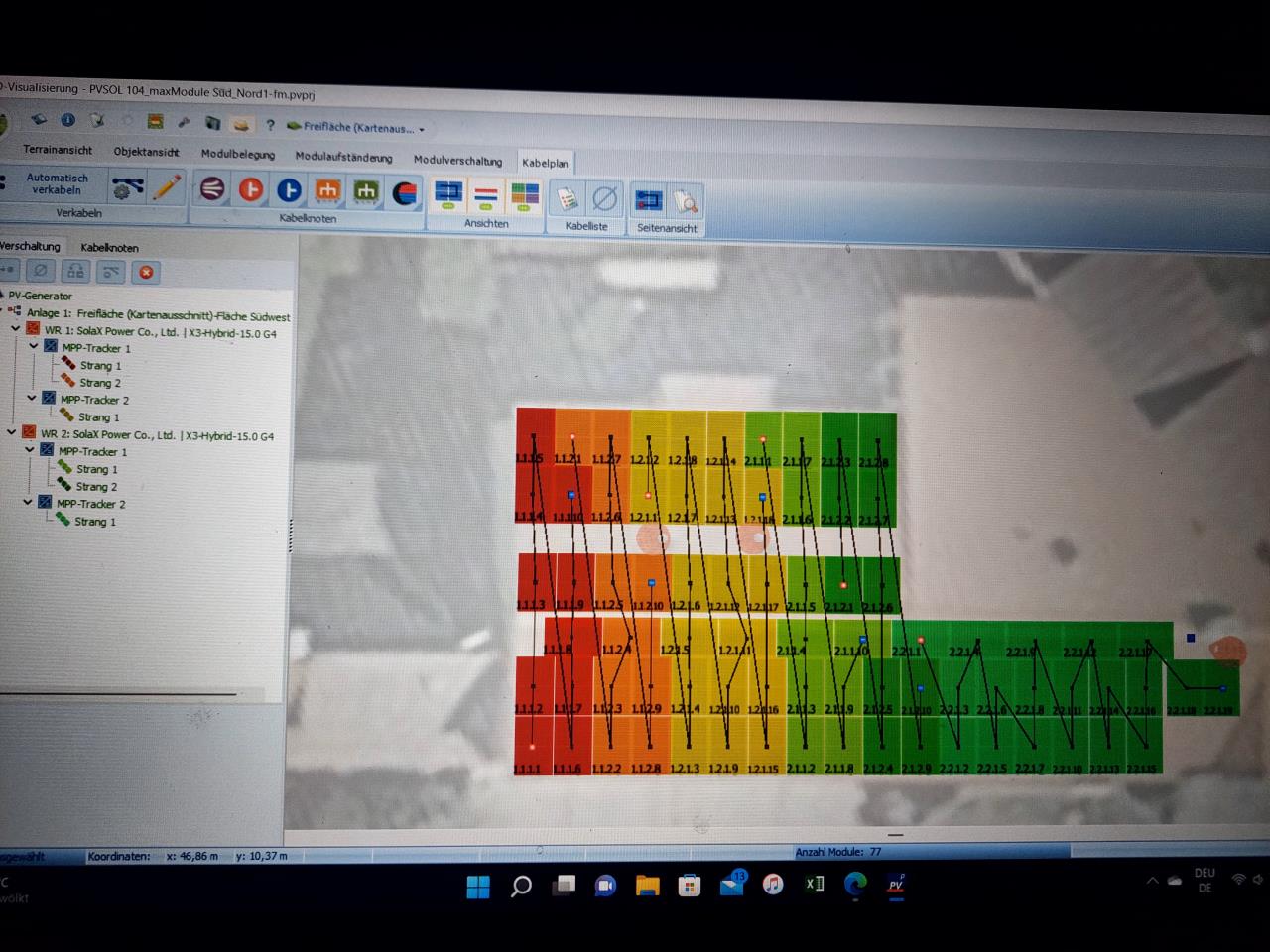
Task: Collapse the WR 2: SolaX Power node
Action: [x=12, y=432]
